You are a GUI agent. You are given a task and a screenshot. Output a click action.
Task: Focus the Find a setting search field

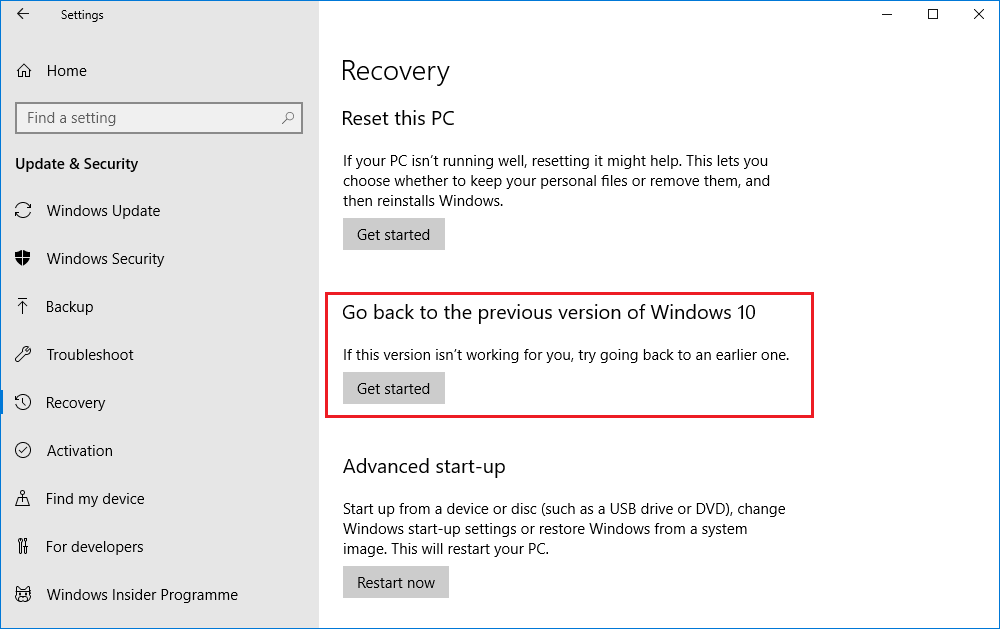tap(159, 118)
